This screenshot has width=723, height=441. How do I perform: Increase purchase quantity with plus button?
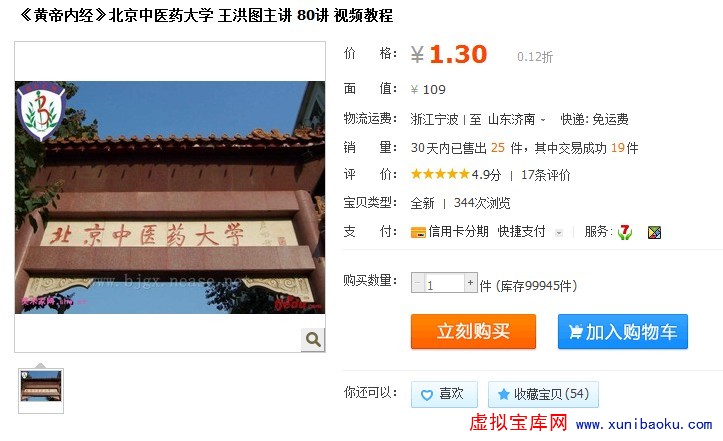pyautogui.click(x=470, y=282)
